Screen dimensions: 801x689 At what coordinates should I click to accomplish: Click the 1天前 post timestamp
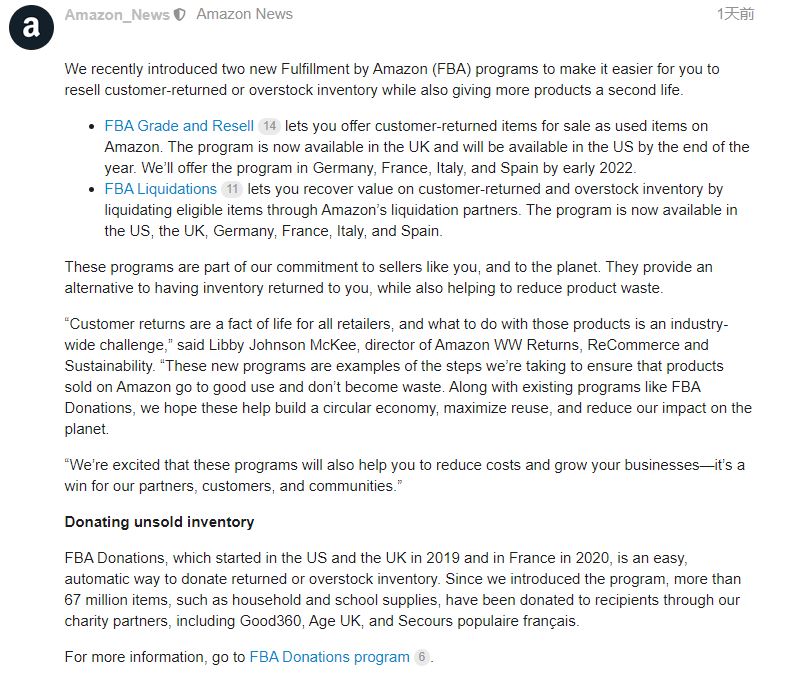point(735,14)
